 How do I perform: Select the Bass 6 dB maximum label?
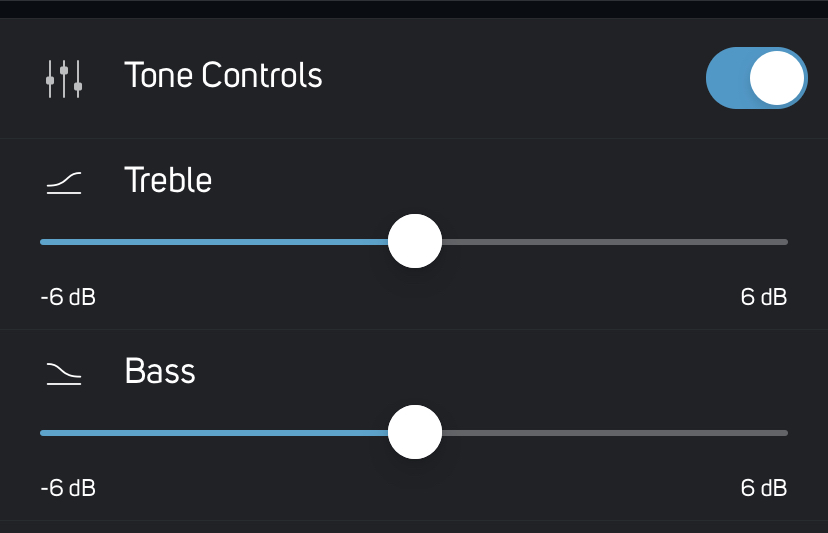click(x=764, y=488)
